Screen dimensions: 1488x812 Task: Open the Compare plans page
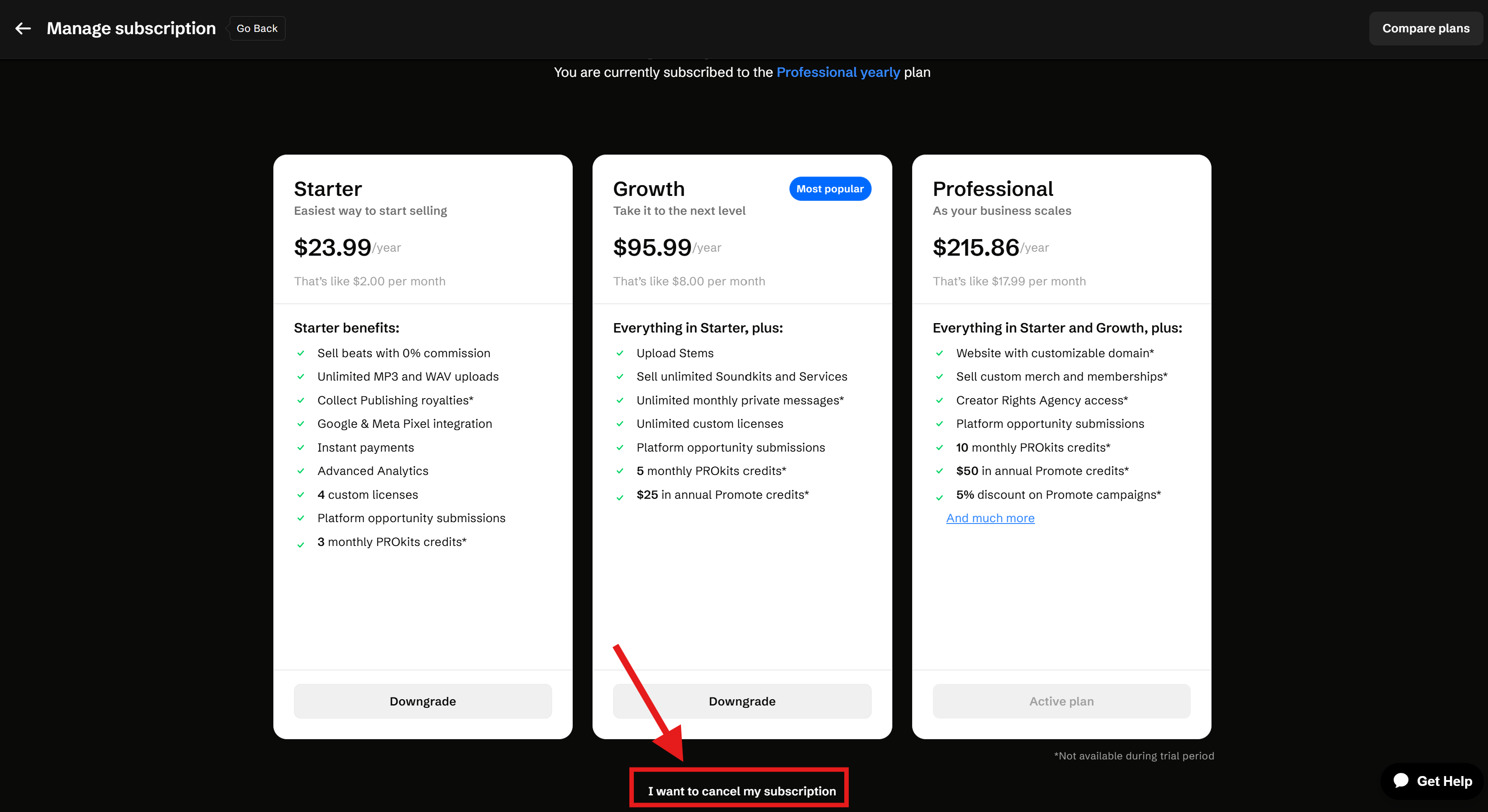click(1425, 28)
